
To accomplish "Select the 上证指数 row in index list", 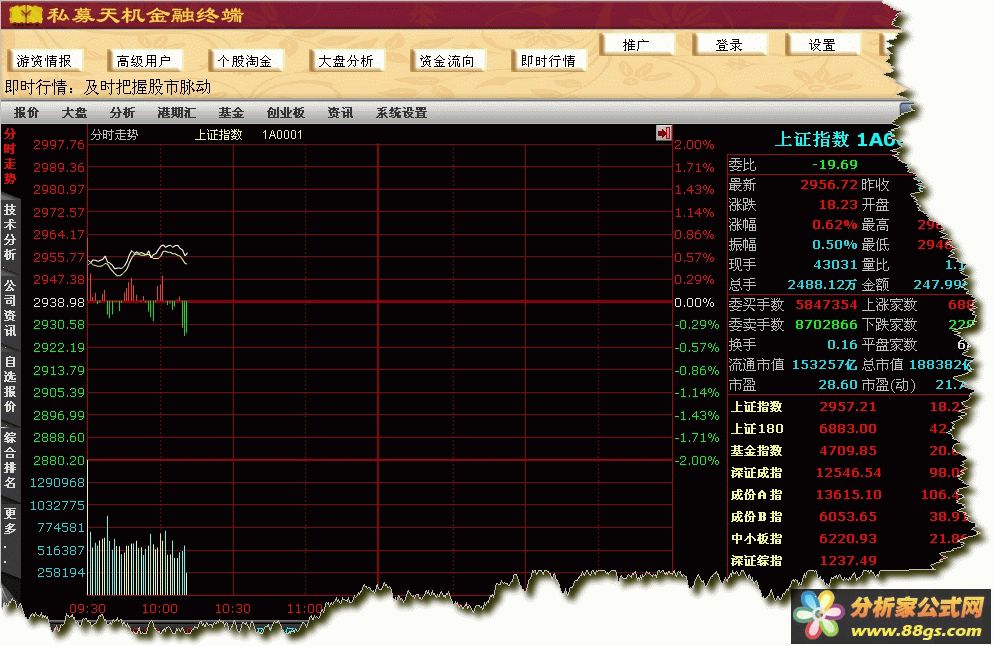I will click(849, 407).
